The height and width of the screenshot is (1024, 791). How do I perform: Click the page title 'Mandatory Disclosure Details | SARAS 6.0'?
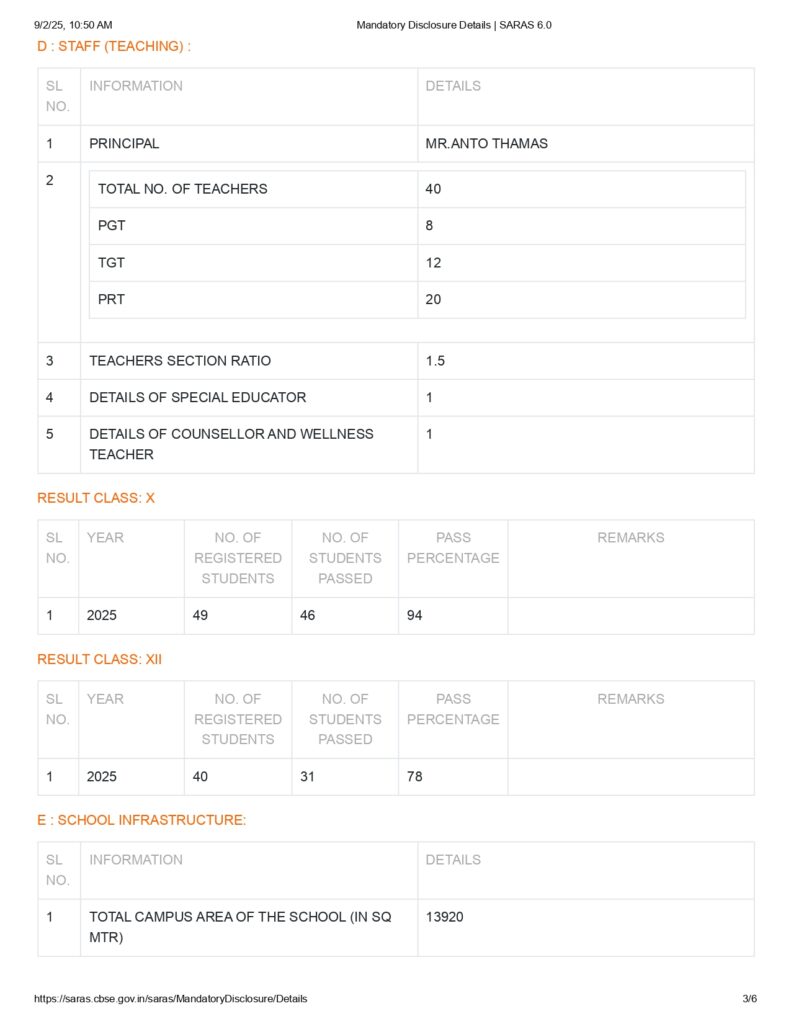[453, 25]
